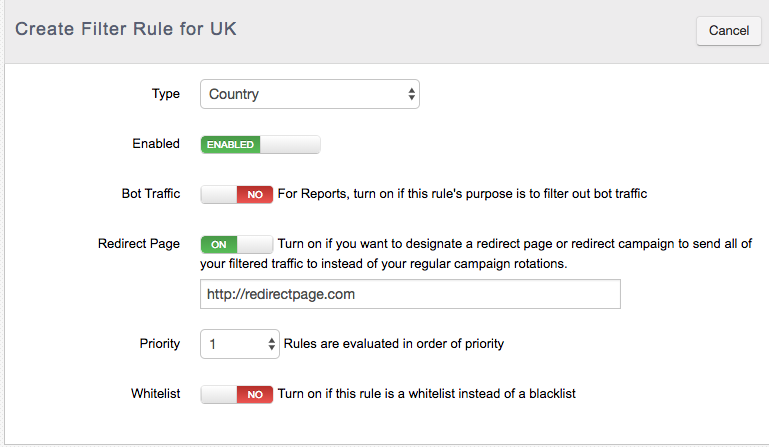This screenshot has width=769, height=447.
Task: Turn off the Redirect Page ON toggle
Action: pyautogui.click(x=236, y=244)
